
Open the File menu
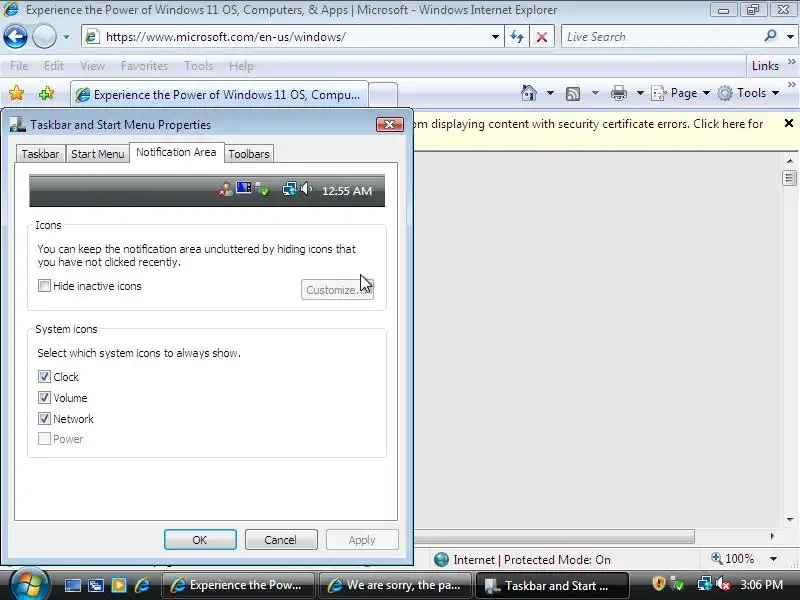[19, 66]
